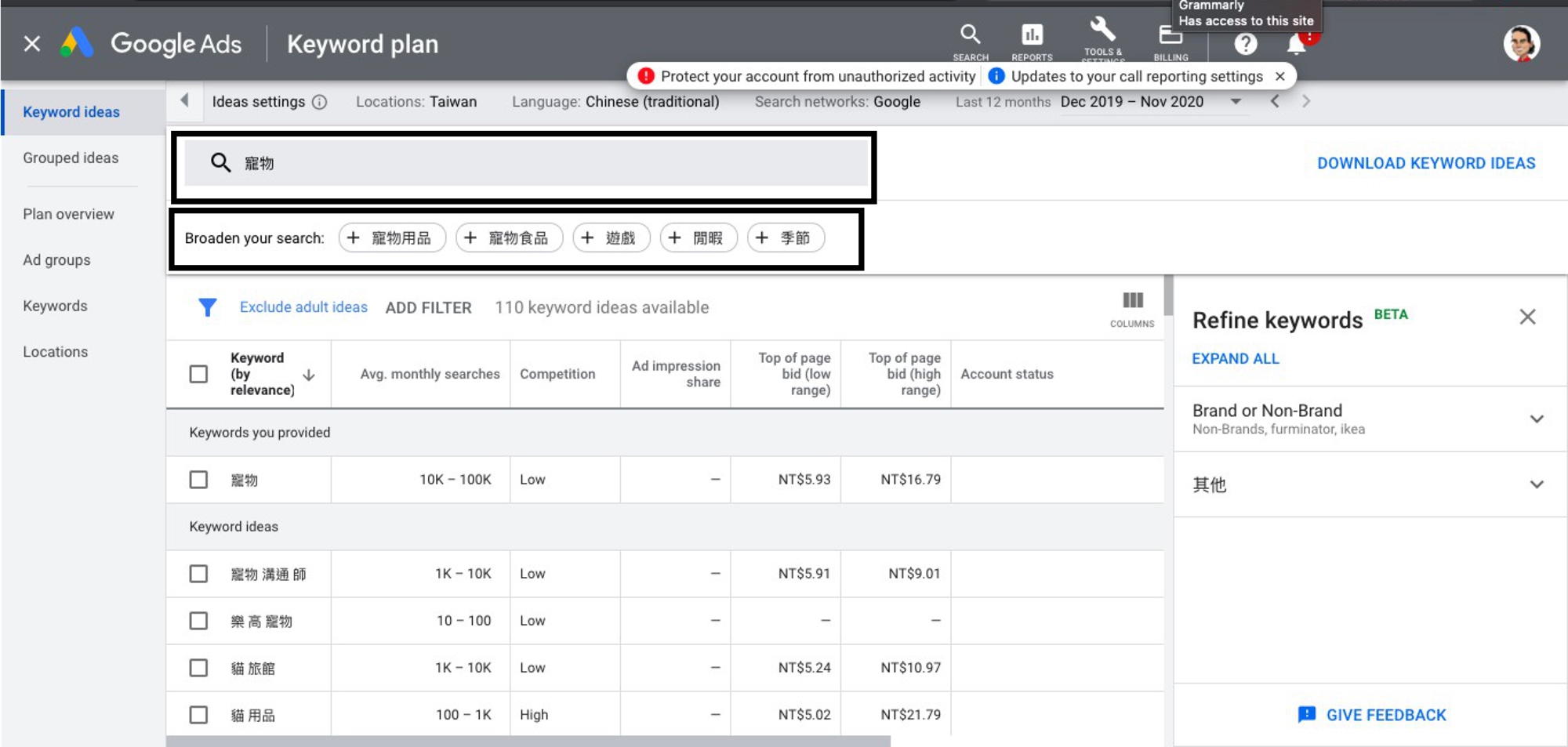This screenshot has width=1568, height=747.
Task: Open notifications bell icon
Action: coord(1296,45)
